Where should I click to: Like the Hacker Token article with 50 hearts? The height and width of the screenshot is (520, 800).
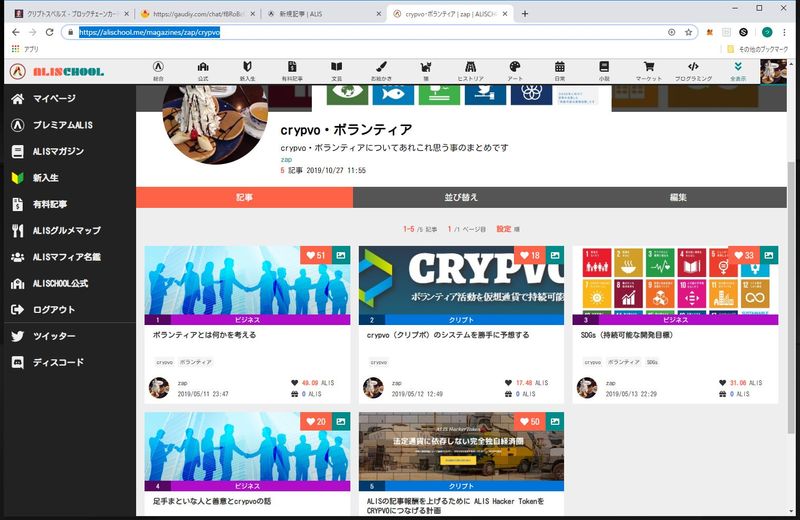click(530, 422)
